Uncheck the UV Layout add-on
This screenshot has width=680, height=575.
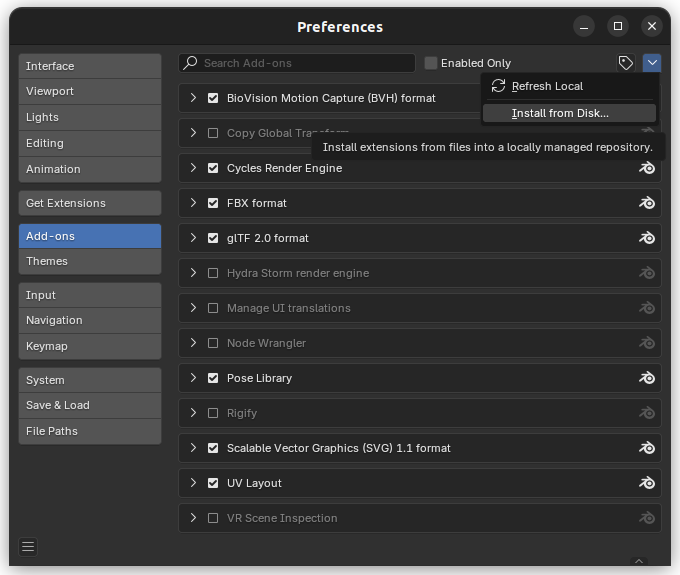pyautogui.click(x=213, y=483)
